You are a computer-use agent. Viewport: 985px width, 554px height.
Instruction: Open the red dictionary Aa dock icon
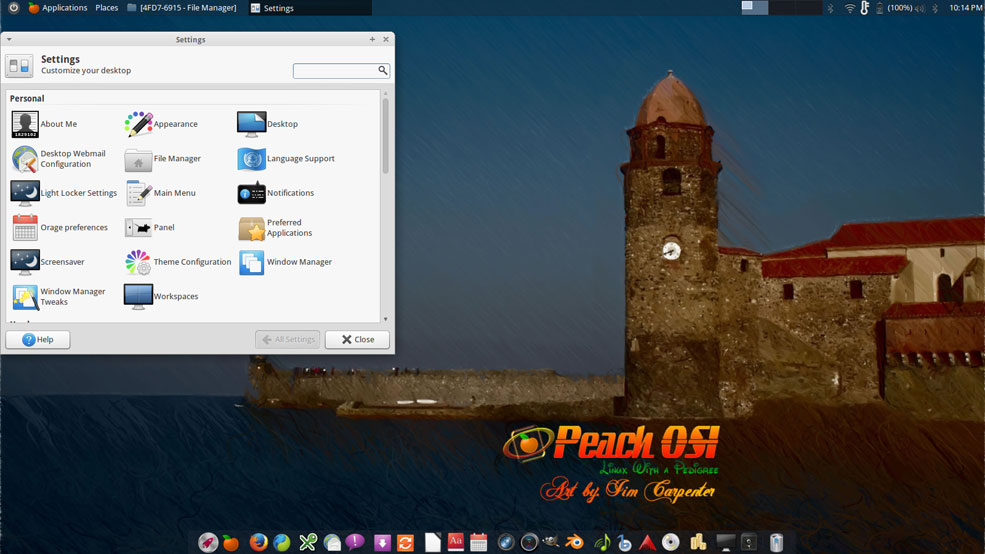[455, 542]
